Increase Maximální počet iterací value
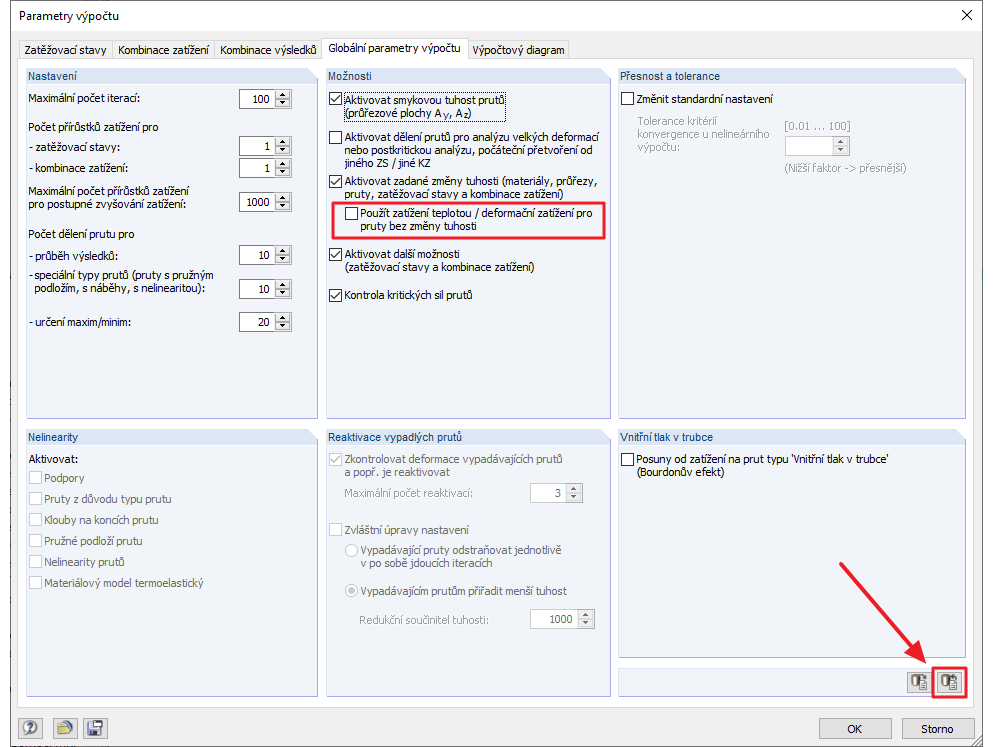Image resolution: width=996 pixels, height=747 pixels. pyautogui.click(x=283, y=95)
